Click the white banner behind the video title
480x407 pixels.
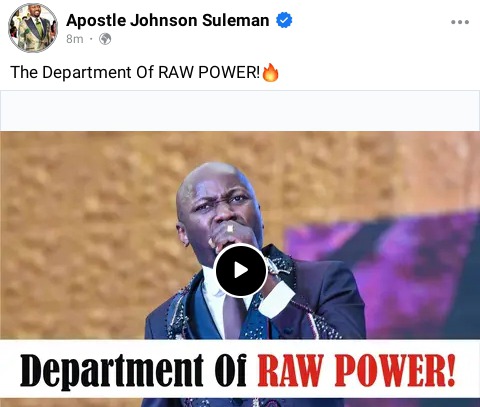point(240,369)
